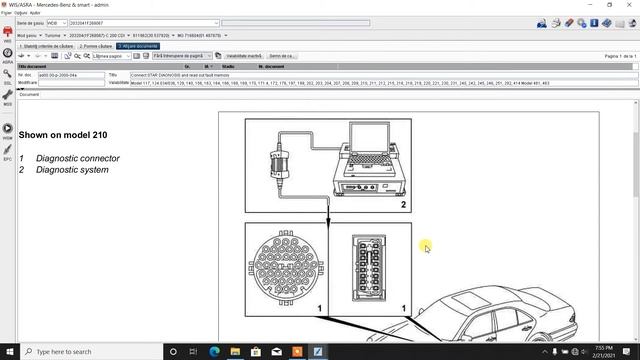Open File Explorer from taskbar
Screen dimensions: 640x360
235,351
